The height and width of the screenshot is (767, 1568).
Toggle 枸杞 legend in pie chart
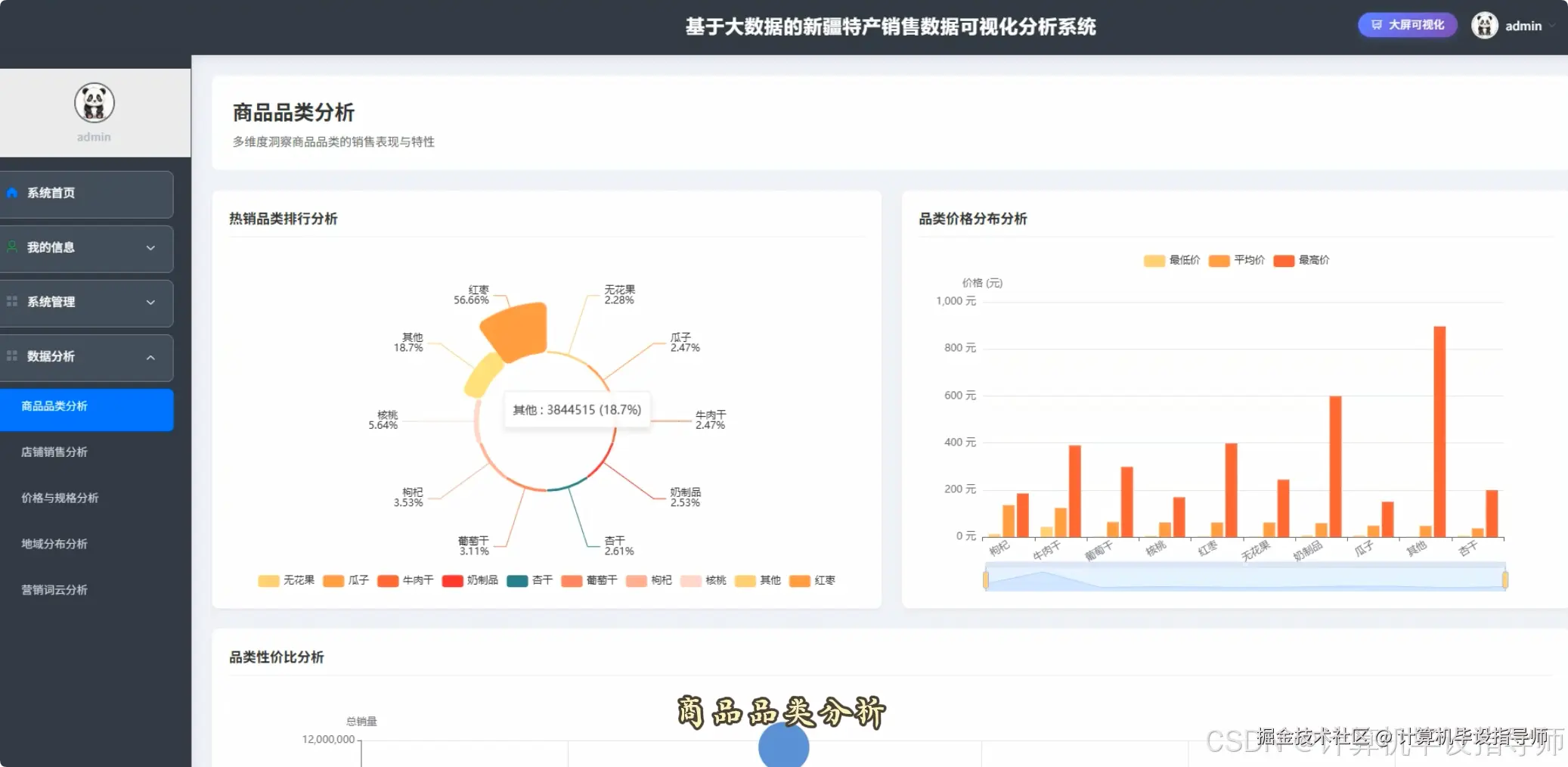pyautogui.click(x=649, y=580)
